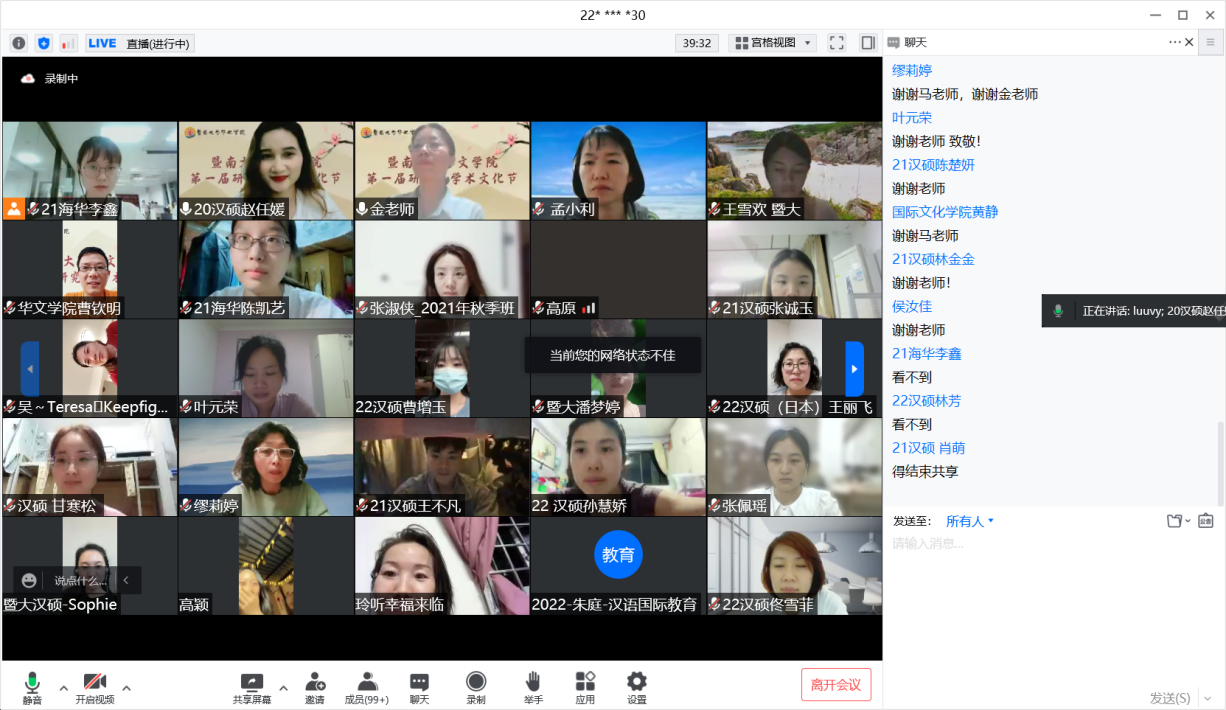
Task: Open the Members (成员) list
Action: pos(366,688)
